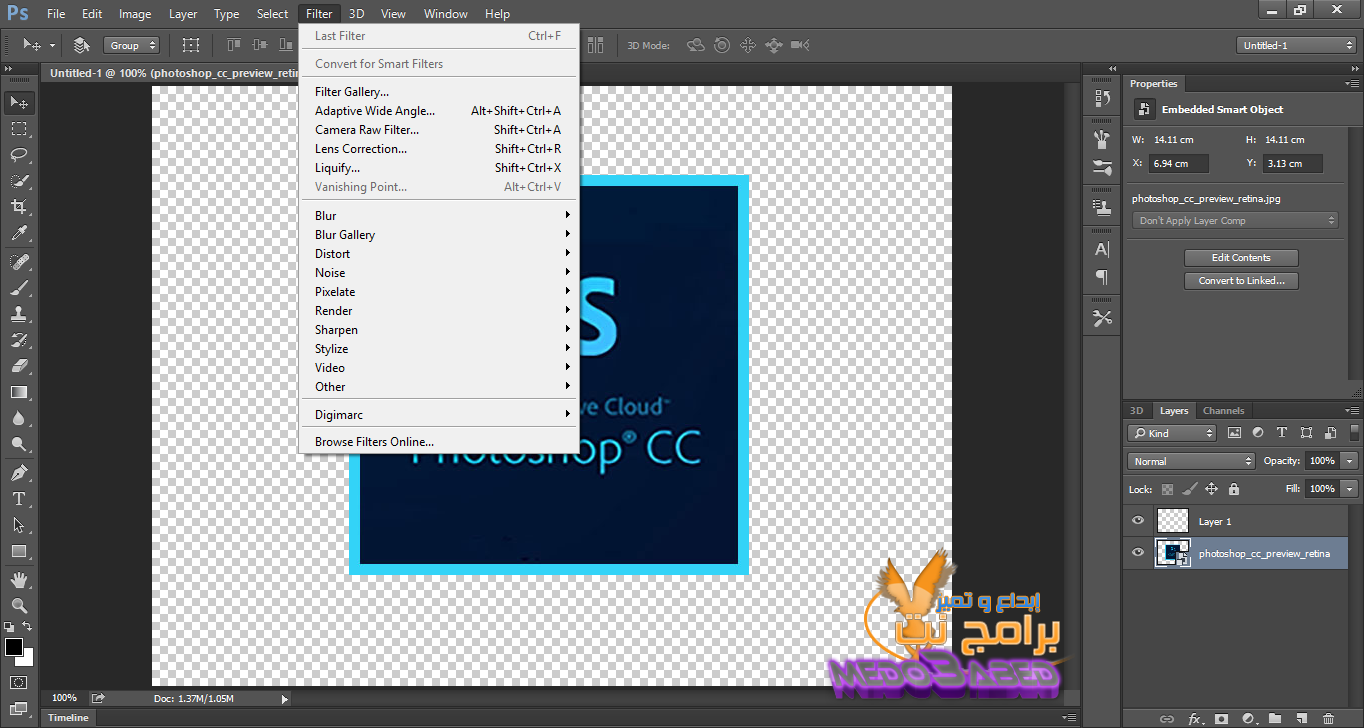The width and height of the screenshot is (1364, 728).
Task: Select the History Brush tool
Action: [19, 340]
